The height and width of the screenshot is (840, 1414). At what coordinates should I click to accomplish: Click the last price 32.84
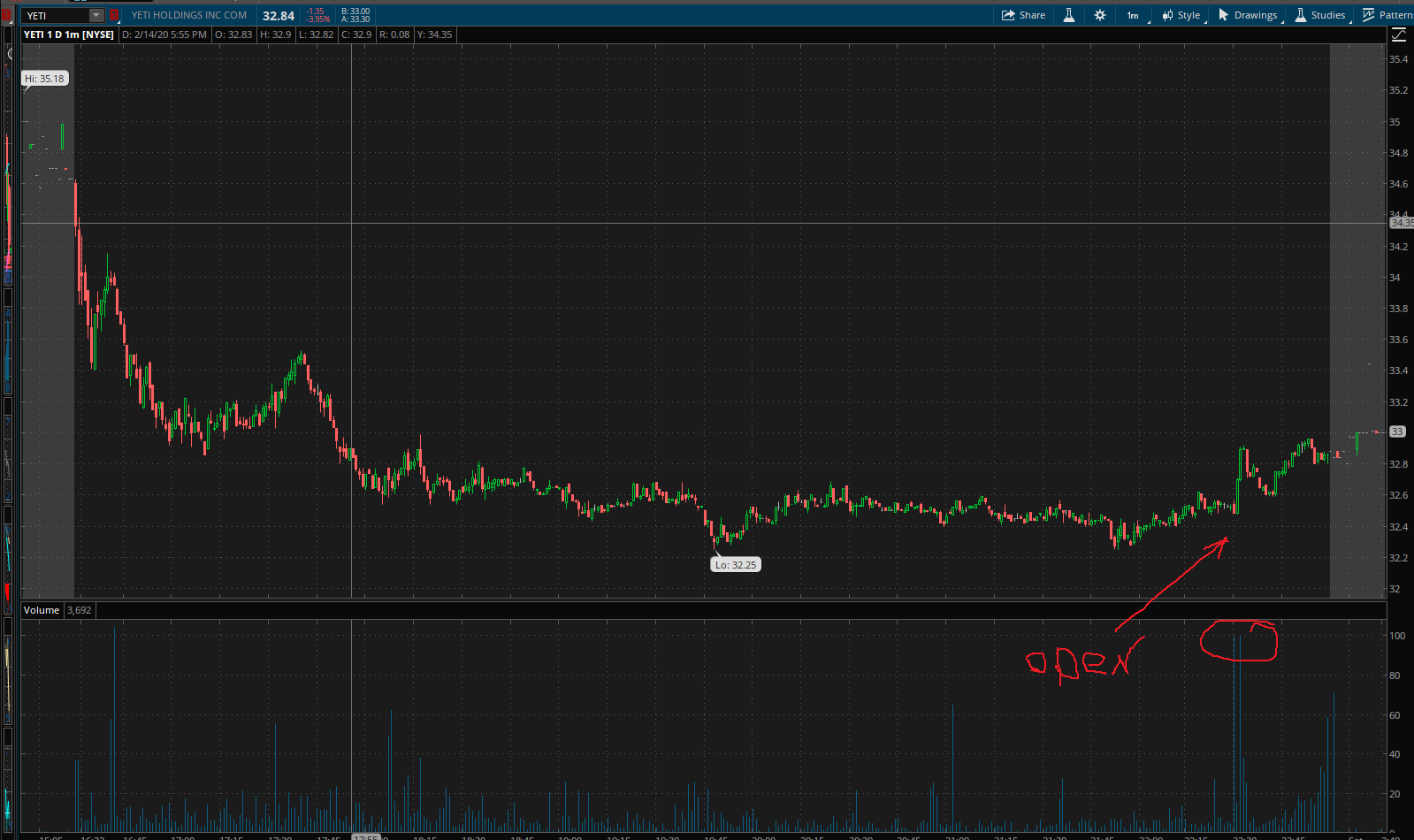[x=279, y=16]
